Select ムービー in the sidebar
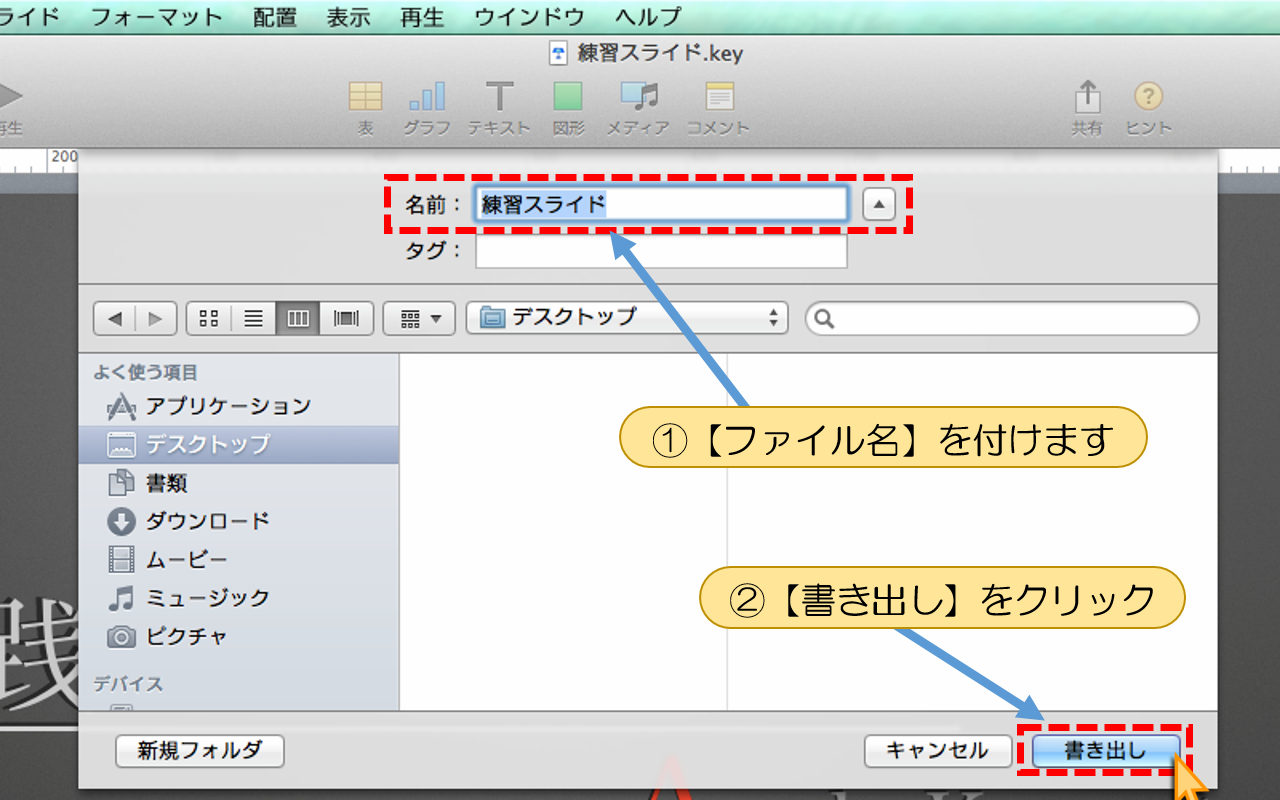Screen dimensions: 1280x800 click(239, 559)
